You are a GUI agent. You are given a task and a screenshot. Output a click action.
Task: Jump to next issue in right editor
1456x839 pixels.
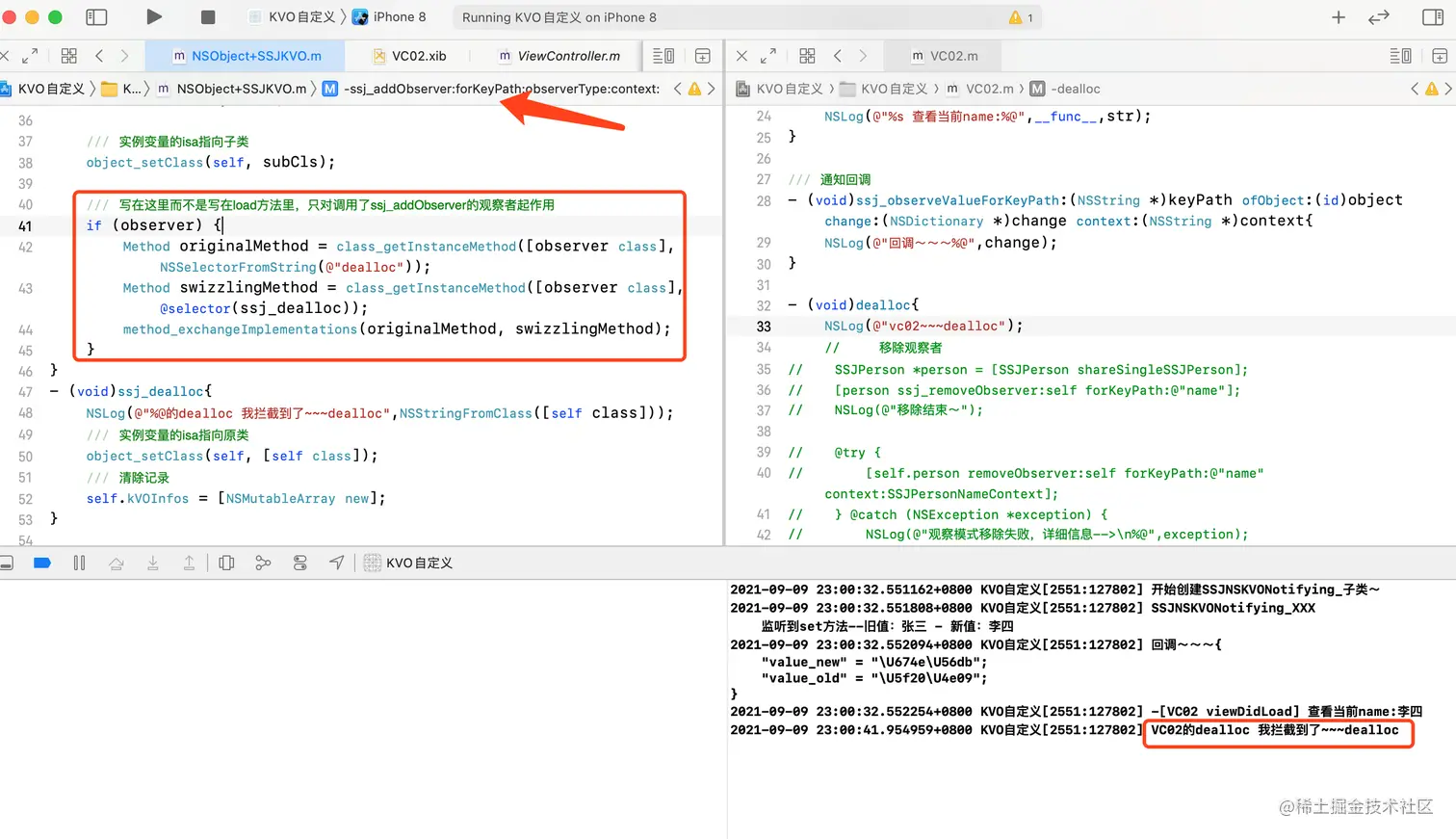tap(1448, 89)
